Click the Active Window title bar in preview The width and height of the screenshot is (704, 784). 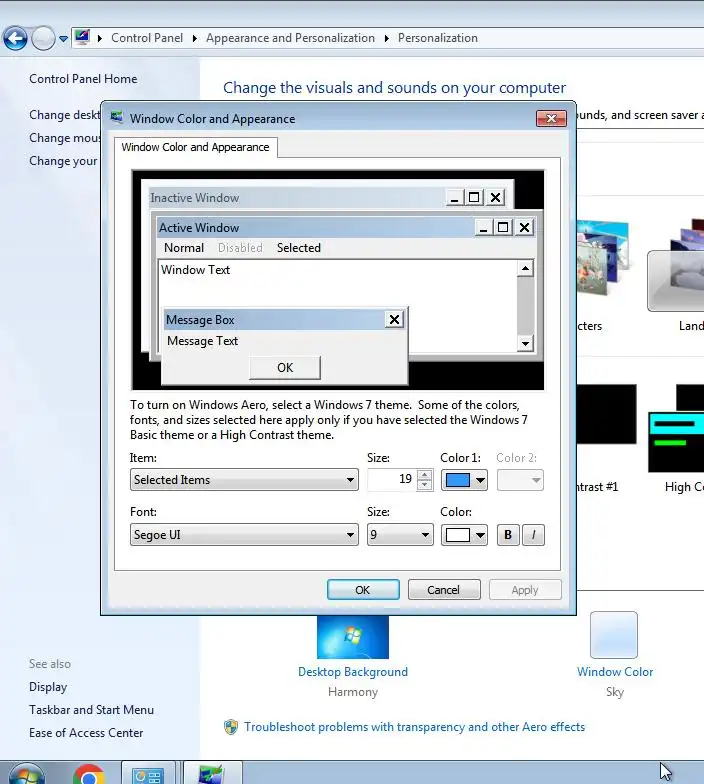pyautogui.click(x=346, y=228)
